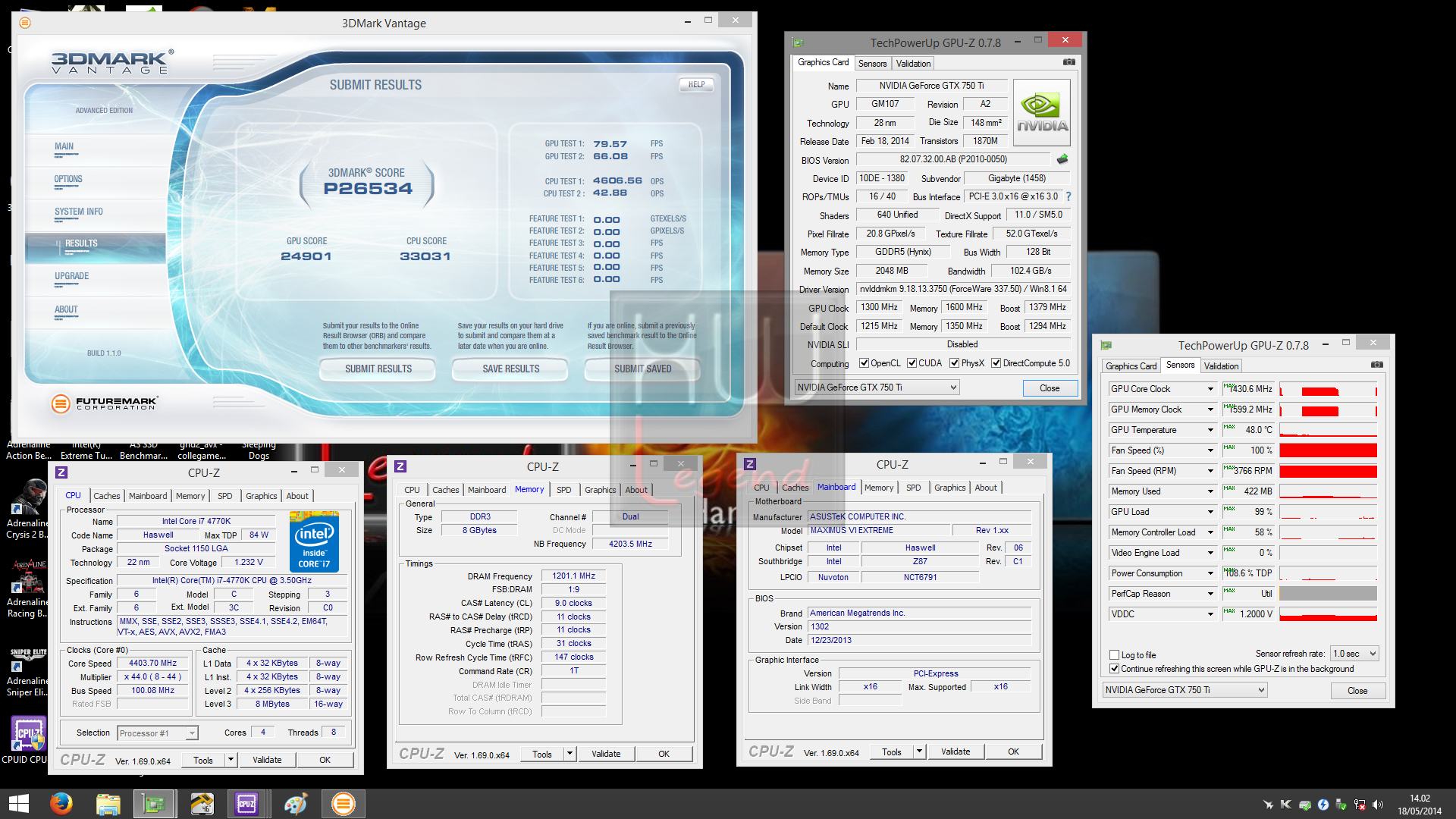Open Tools dropdown arrow in CPU-Z CPU window
Image resolution: width=1456 pixels, height=819 pixels.
[x=231, y=760]
